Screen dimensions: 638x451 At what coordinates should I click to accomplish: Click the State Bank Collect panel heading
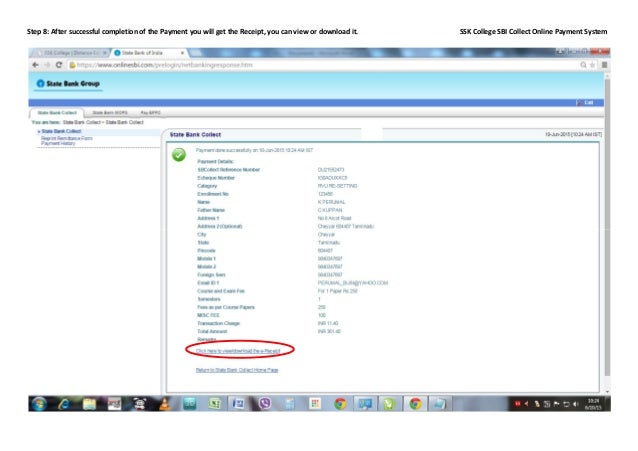coord(195,134)
